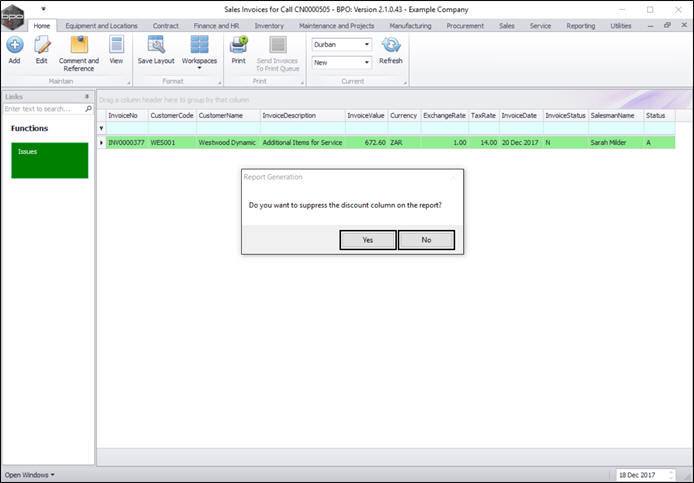Open the Procurement tab
The width and height of the screenshot is (694, 483).
pyautogui.click(x=465, y=26)
